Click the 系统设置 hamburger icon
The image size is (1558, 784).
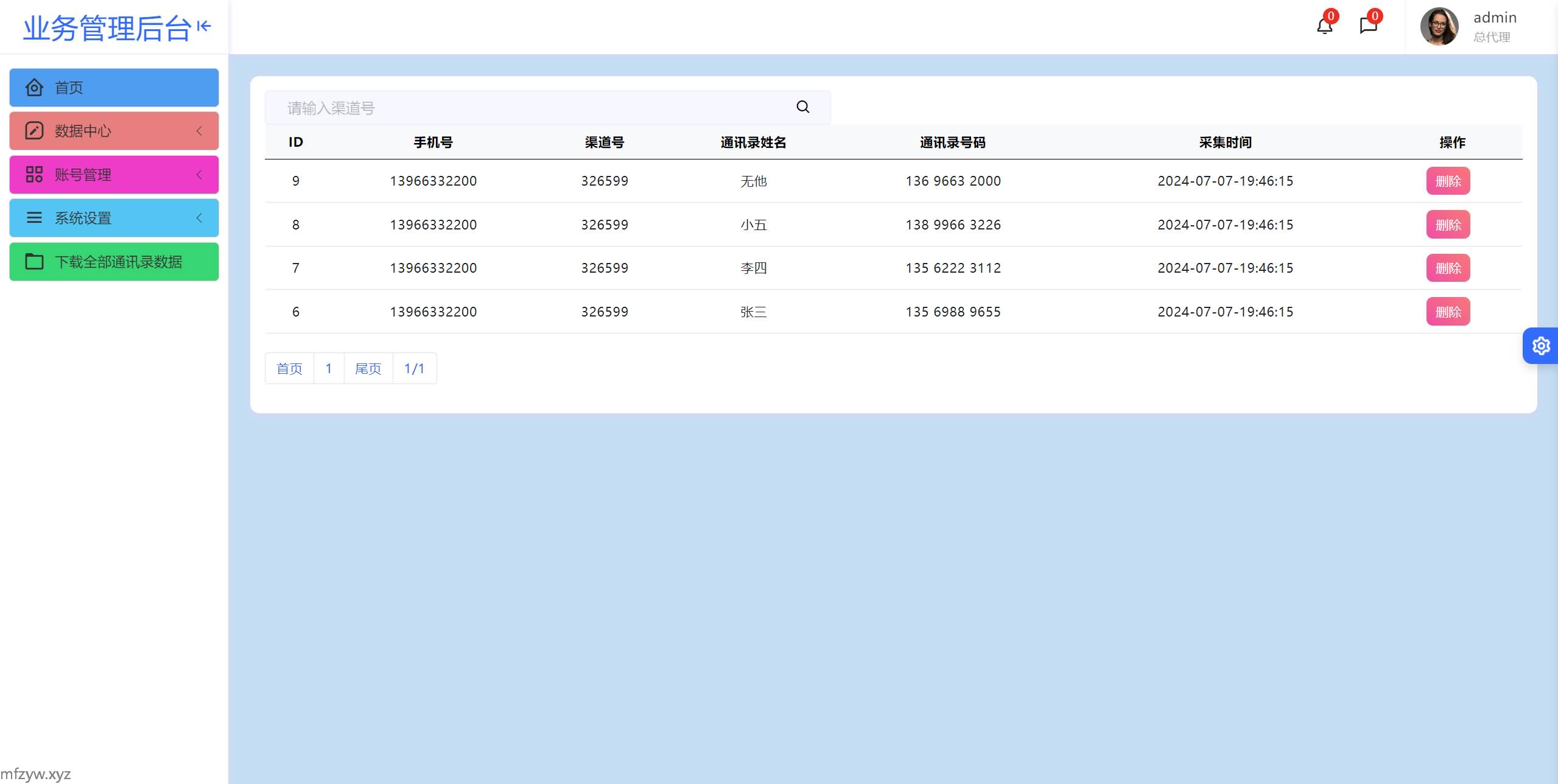(x=34, y=218)
